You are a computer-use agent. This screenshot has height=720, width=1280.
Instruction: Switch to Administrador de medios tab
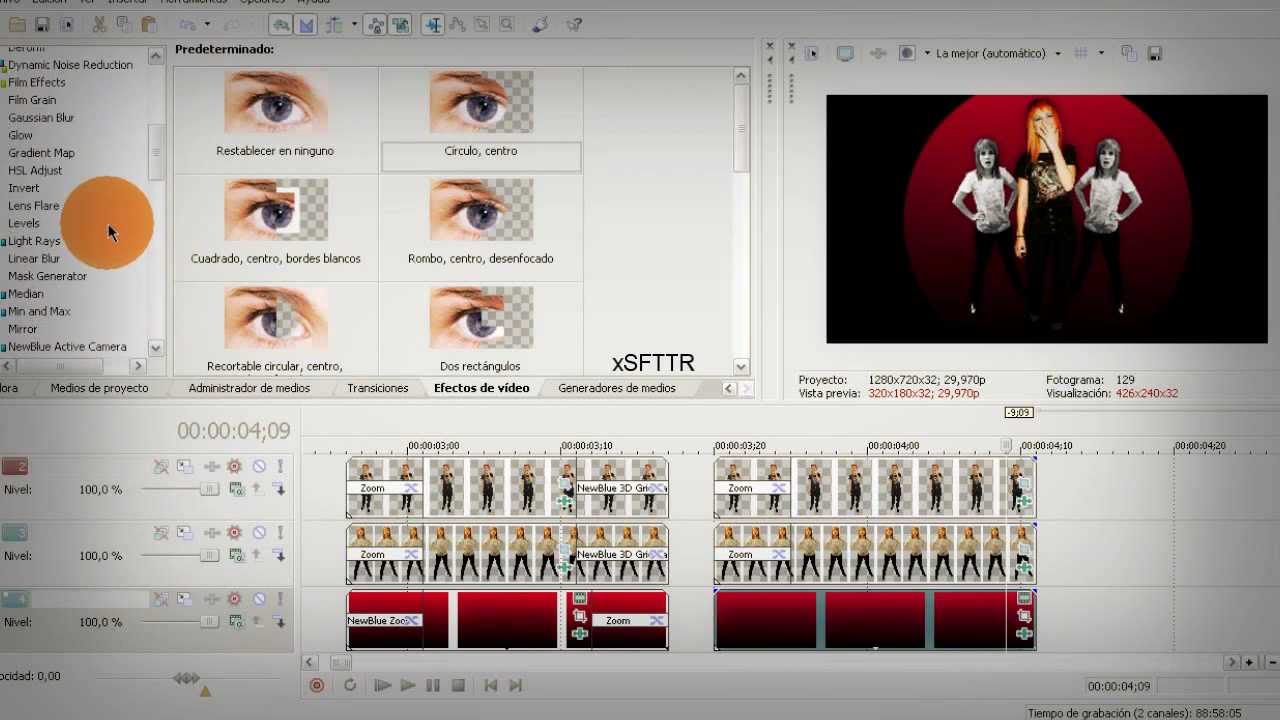(249, 388)
